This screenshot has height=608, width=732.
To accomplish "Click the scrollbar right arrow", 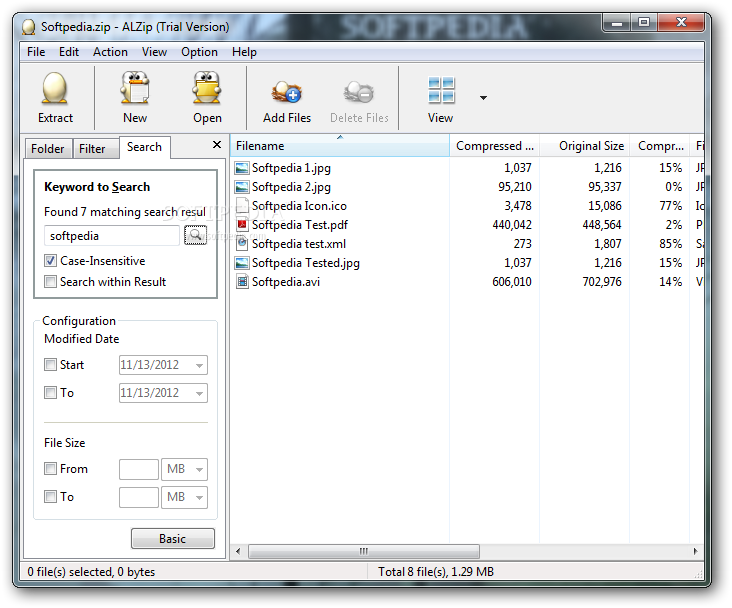I will tap(696, 551).
